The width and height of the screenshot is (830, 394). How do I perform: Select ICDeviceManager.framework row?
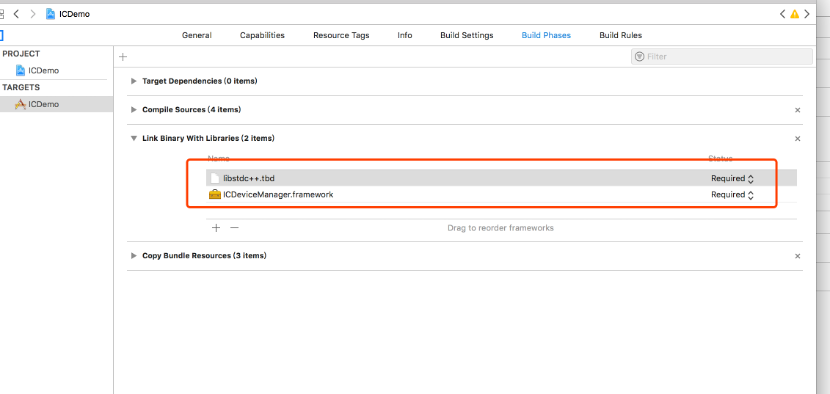click(x=501, y=194)
